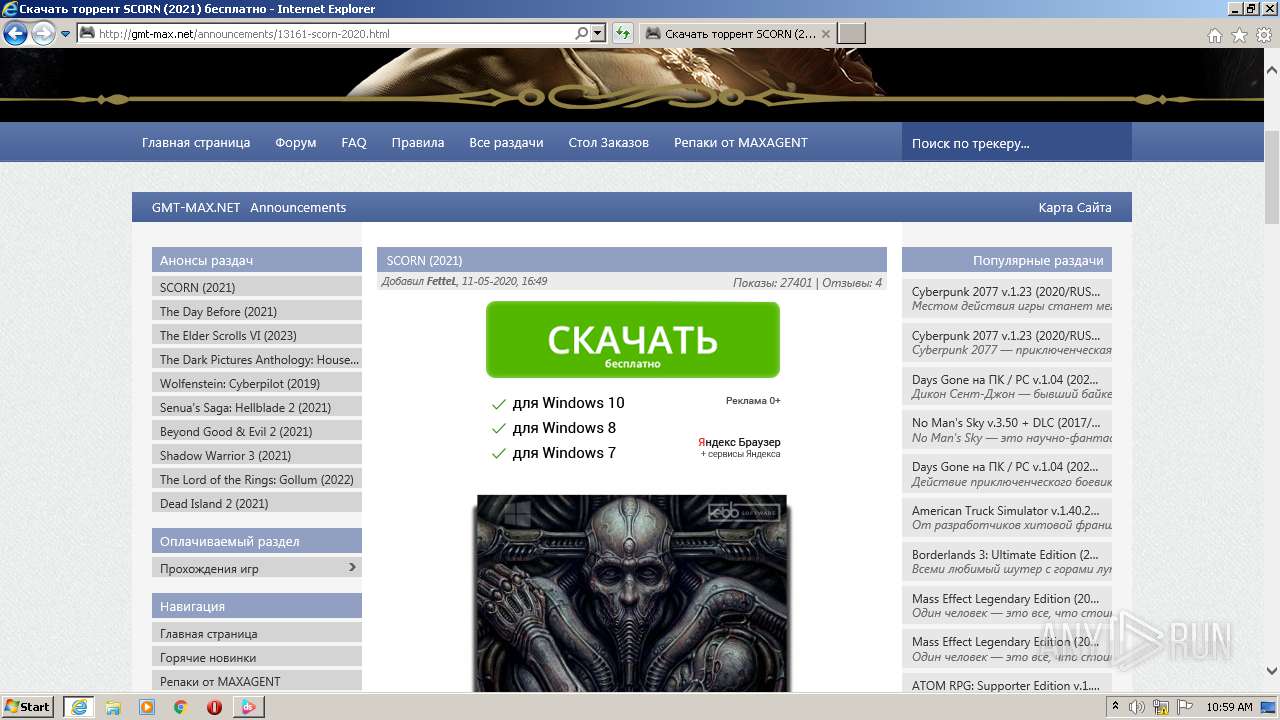Show hidden system tray icons arrow
Screen dimensions: 1280x720
coord(1116,706)
